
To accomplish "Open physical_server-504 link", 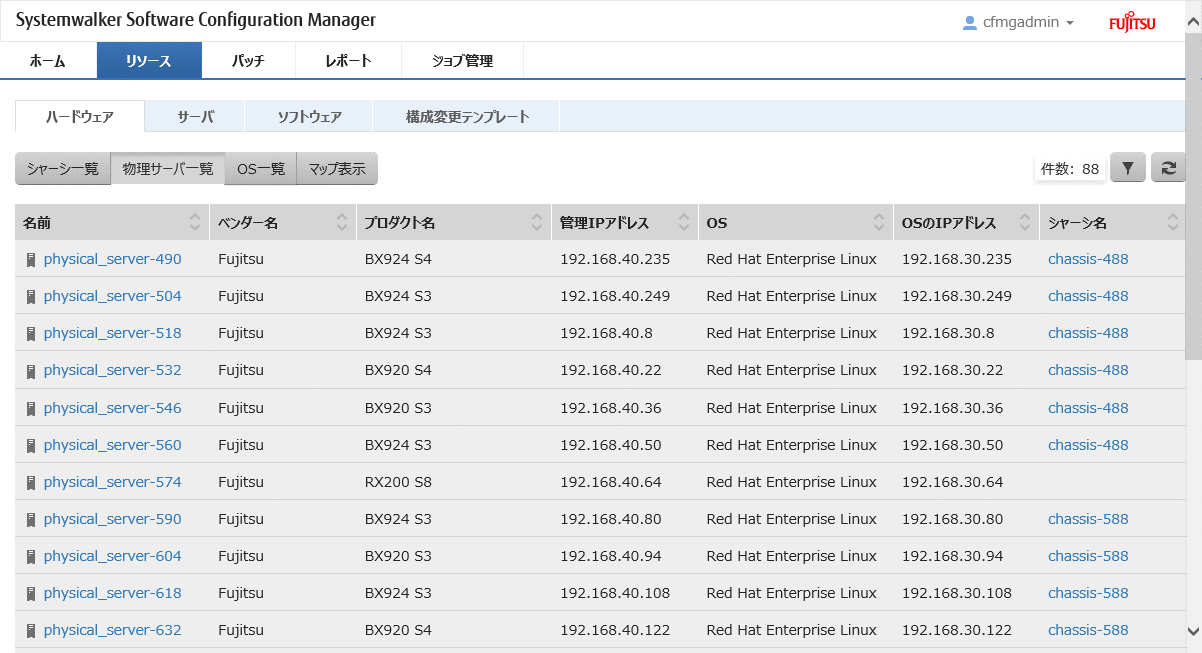I will pos(112,296).
